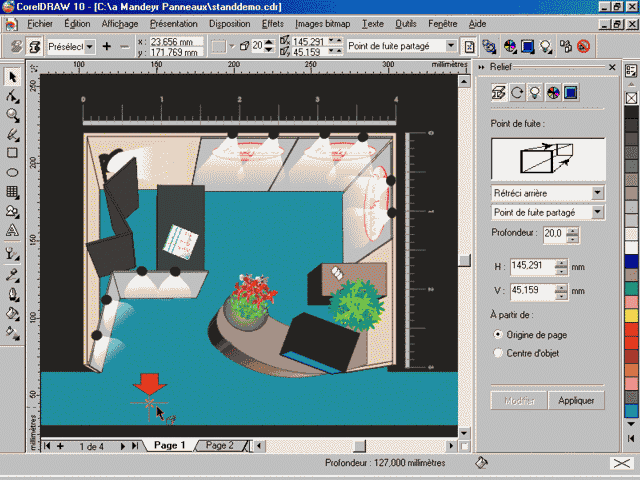Open the Présélections dropdown in property bar
This screenshot has height=480, width=640.
pyautogui.click(x=90, y=46)
